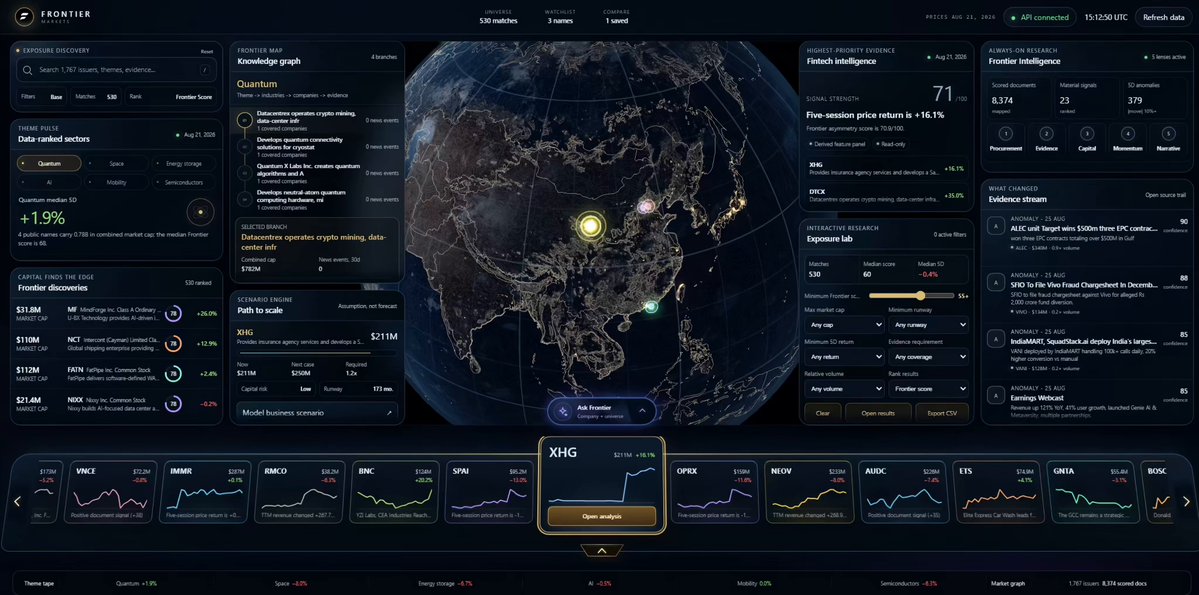Select the Space sector pill
The width and height of the screenshot is (1199, 595).
click(116, 164)
